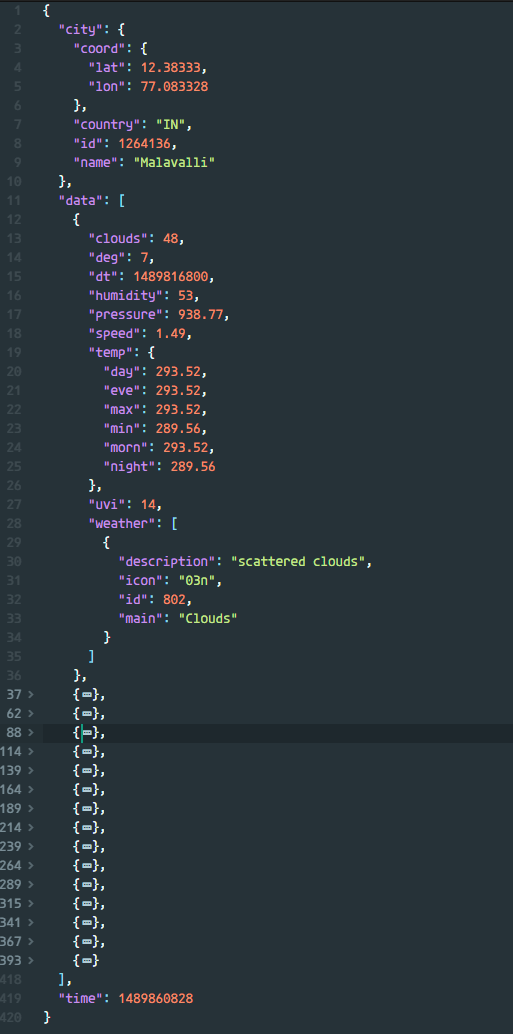
Task: Click line number 11 in the gutter
Action: [x=15, y=200]
